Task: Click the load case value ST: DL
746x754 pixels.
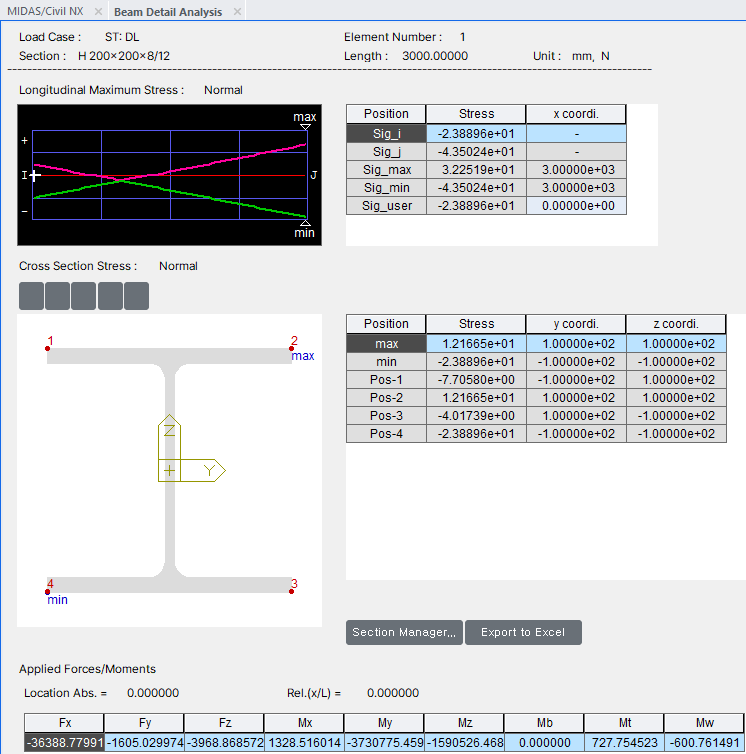Action: coord(122,37)
